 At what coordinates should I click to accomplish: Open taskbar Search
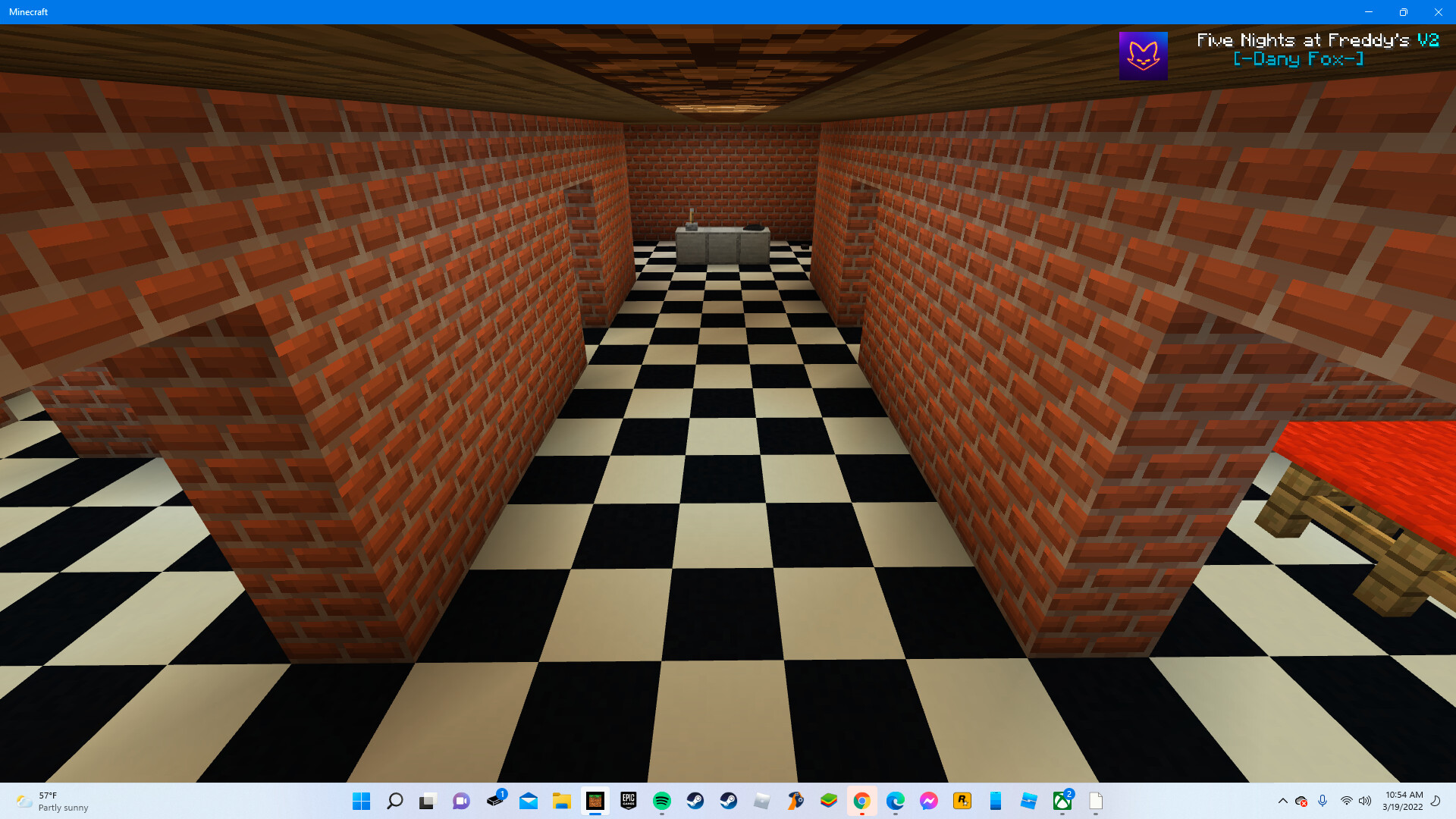click(395, 801)
